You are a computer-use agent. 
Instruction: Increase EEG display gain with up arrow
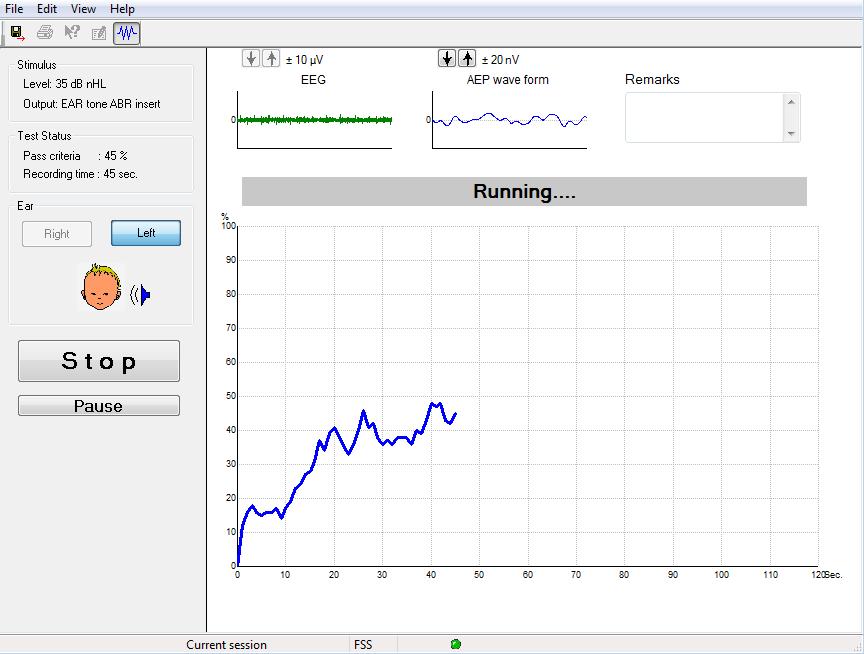coord(271,58)
